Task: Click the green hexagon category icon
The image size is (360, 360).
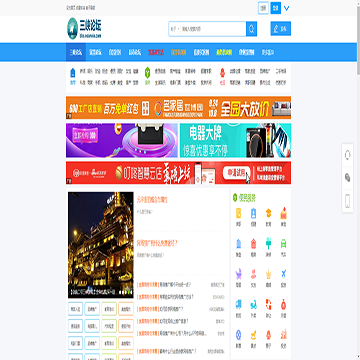Action: click(147, 73)
